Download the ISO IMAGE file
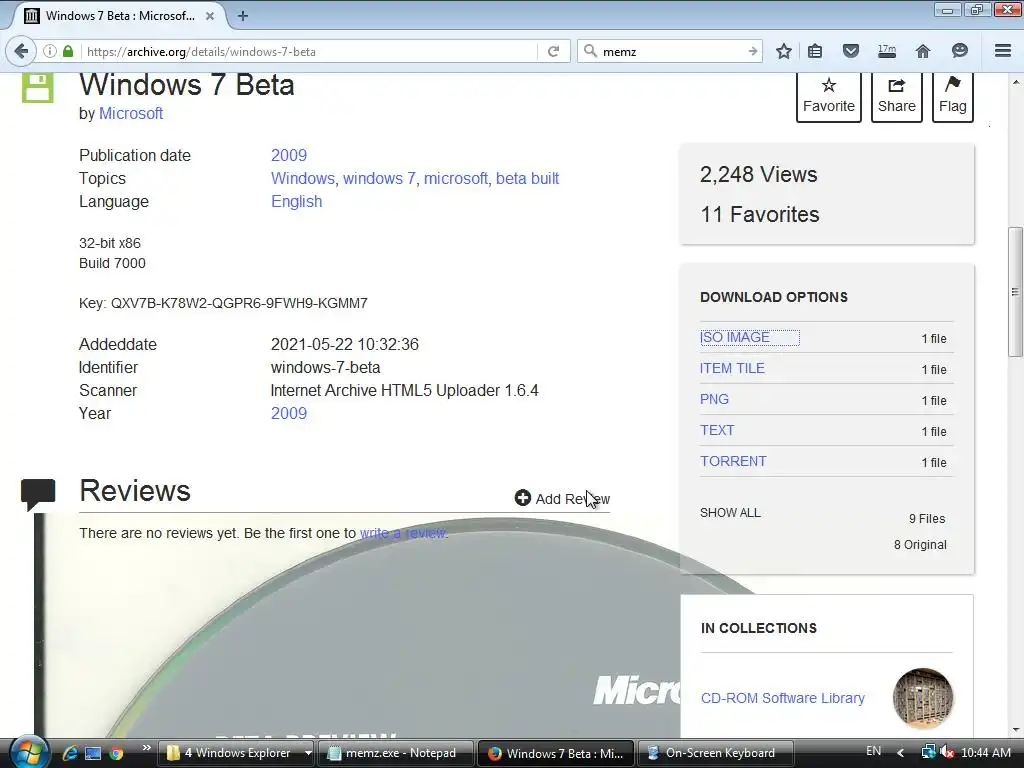1024x768 pixels. (x=735, y=337)
